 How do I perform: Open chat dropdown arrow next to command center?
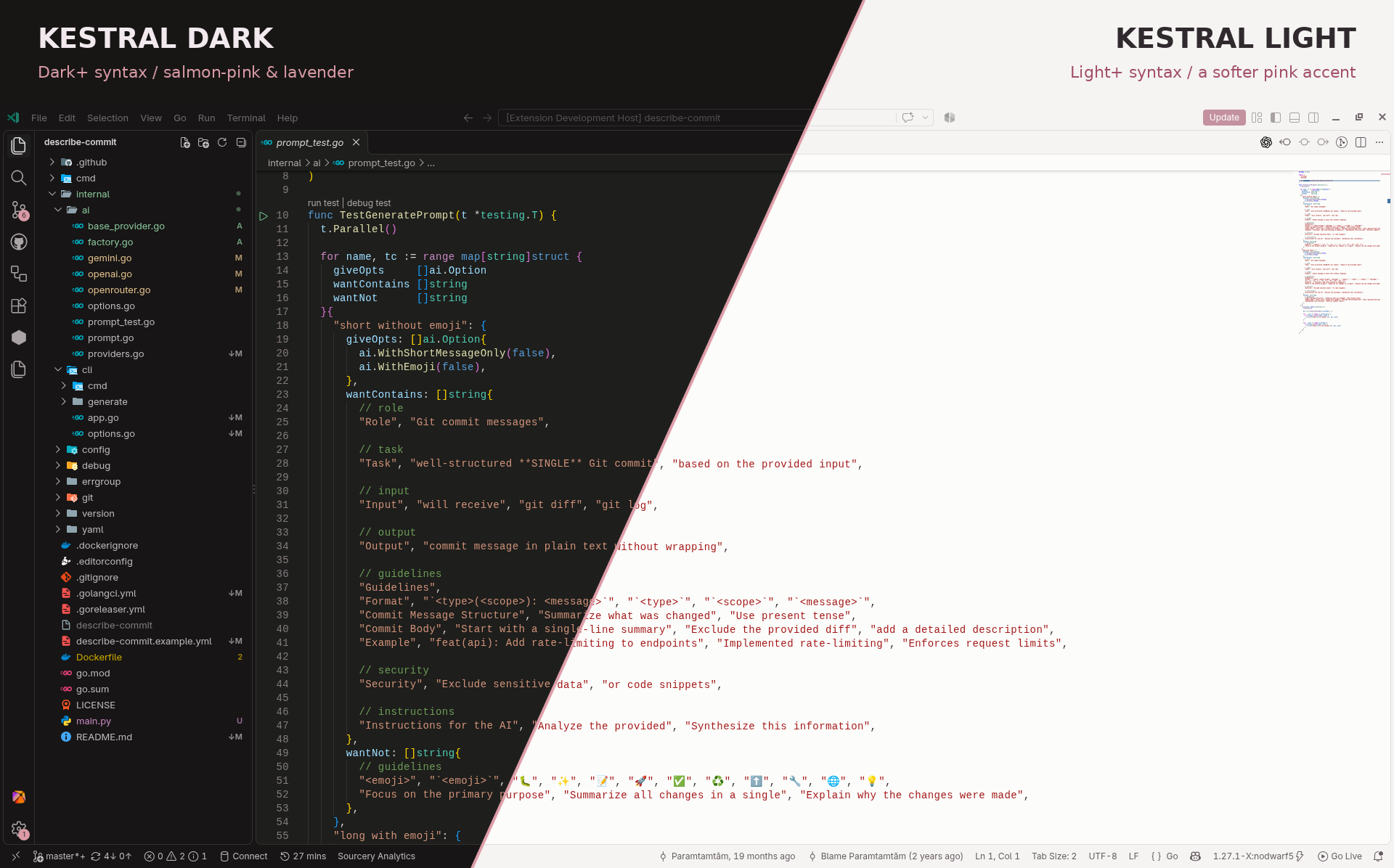coord(926,118)
